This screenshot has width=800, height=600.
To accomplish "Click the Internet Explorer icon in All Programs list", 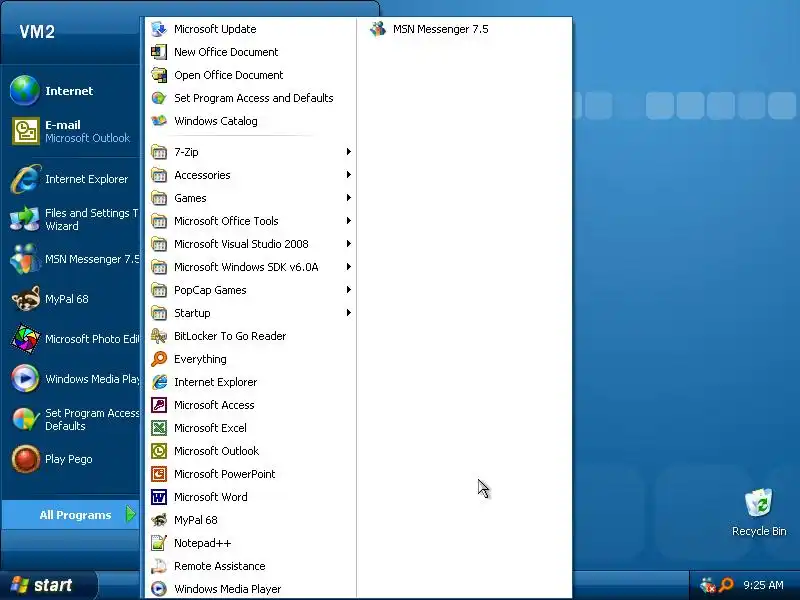I will (x=159, y=382).
